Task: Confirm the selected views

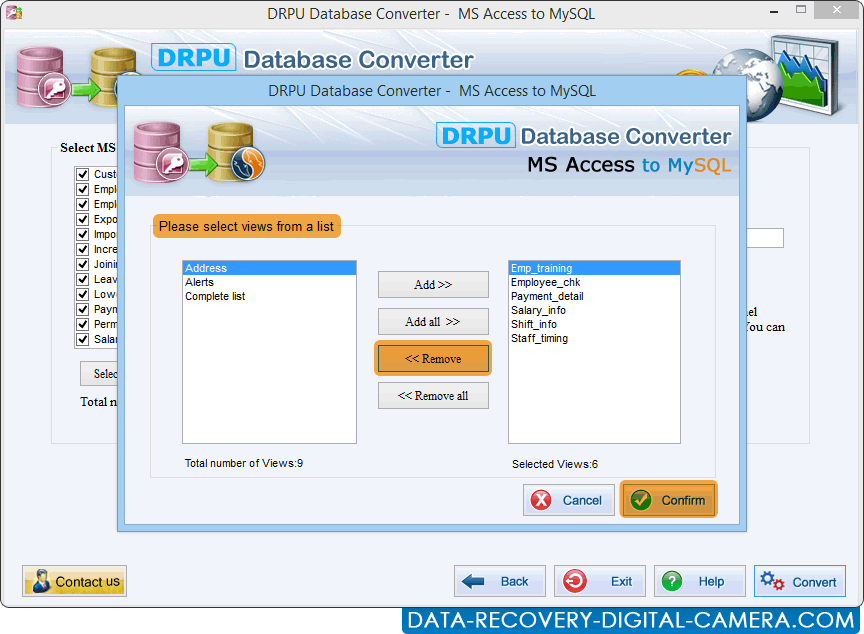Action: click(x=669, y=500)
